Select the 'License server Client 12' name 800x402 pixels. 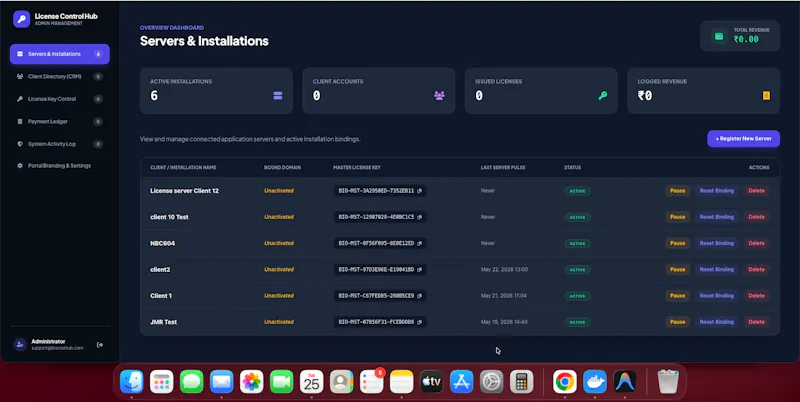[184, 191]
